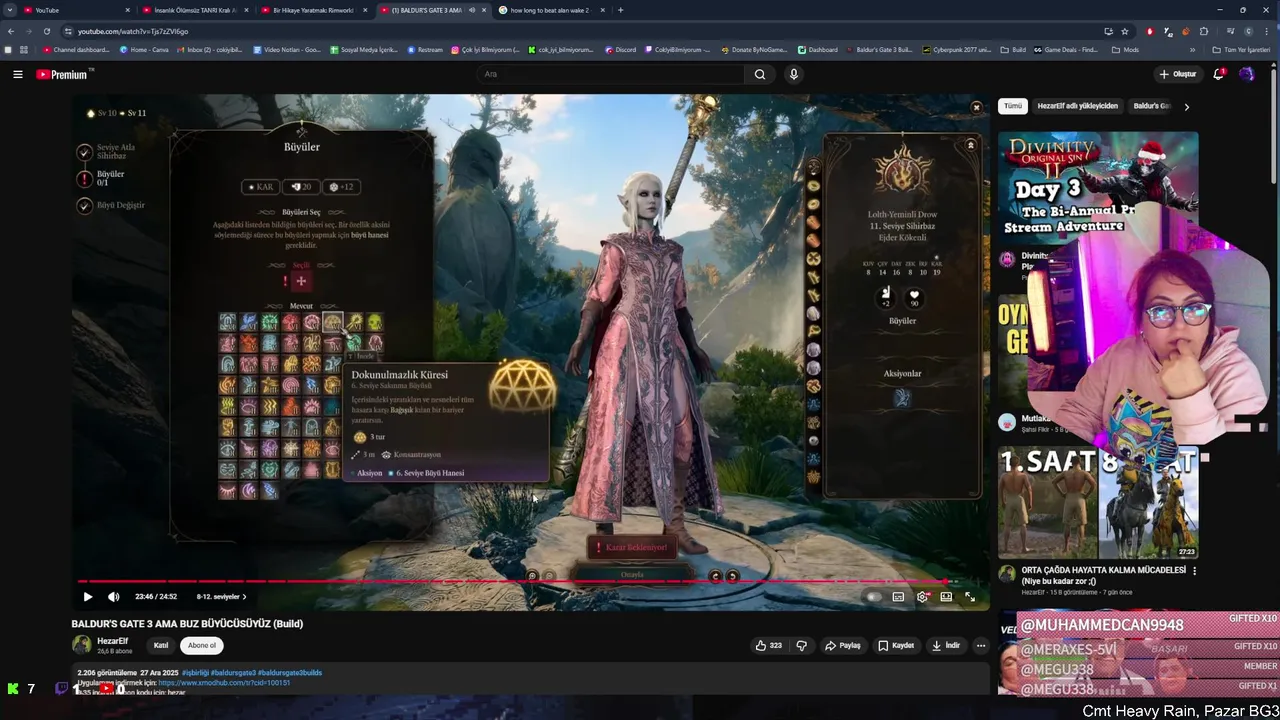Open the 27:23 medieval survival video thumbnail
Viewport: 1280px width, 720px height.
tap(1098, 503)
